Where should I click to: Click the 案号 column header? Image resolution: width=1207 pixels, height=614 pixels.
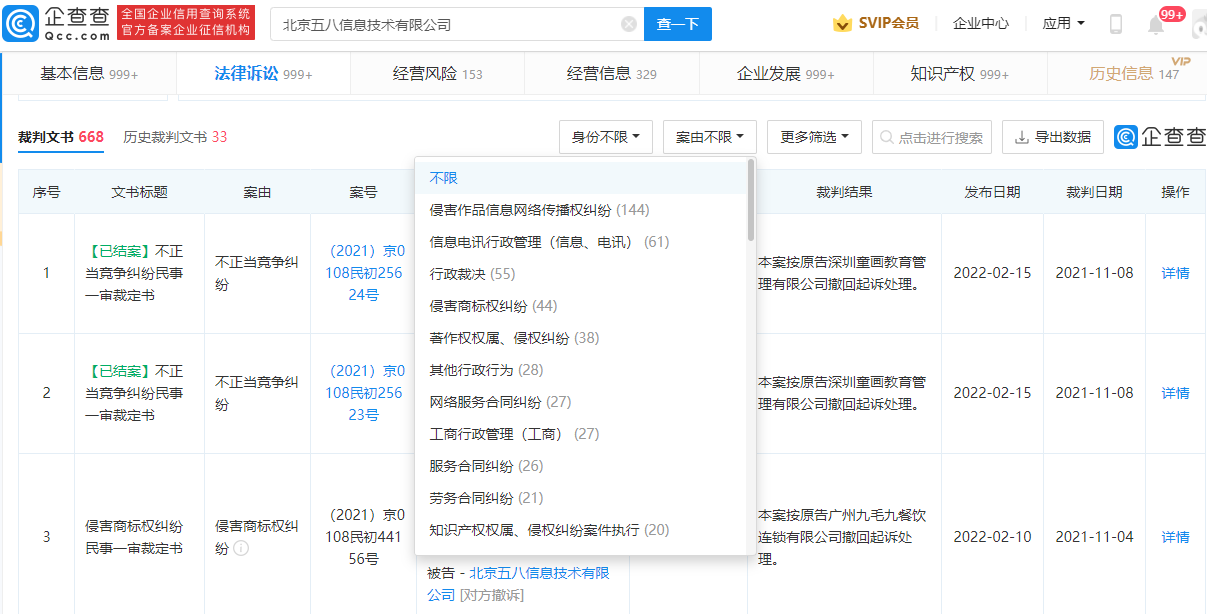point(363,192)
